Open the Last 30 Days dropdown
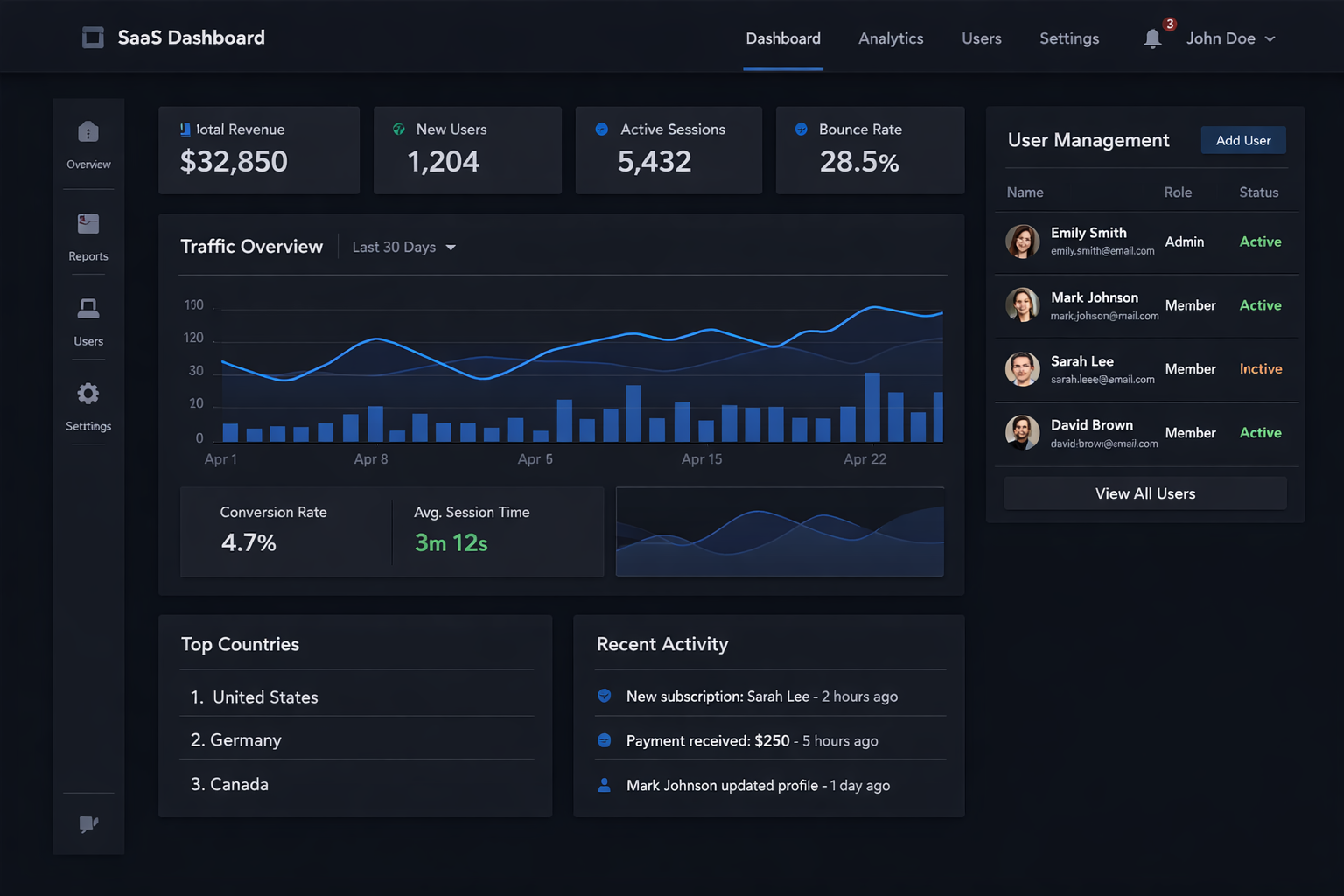The height and width of the screenshot is (896, 1344). (403, 247)
